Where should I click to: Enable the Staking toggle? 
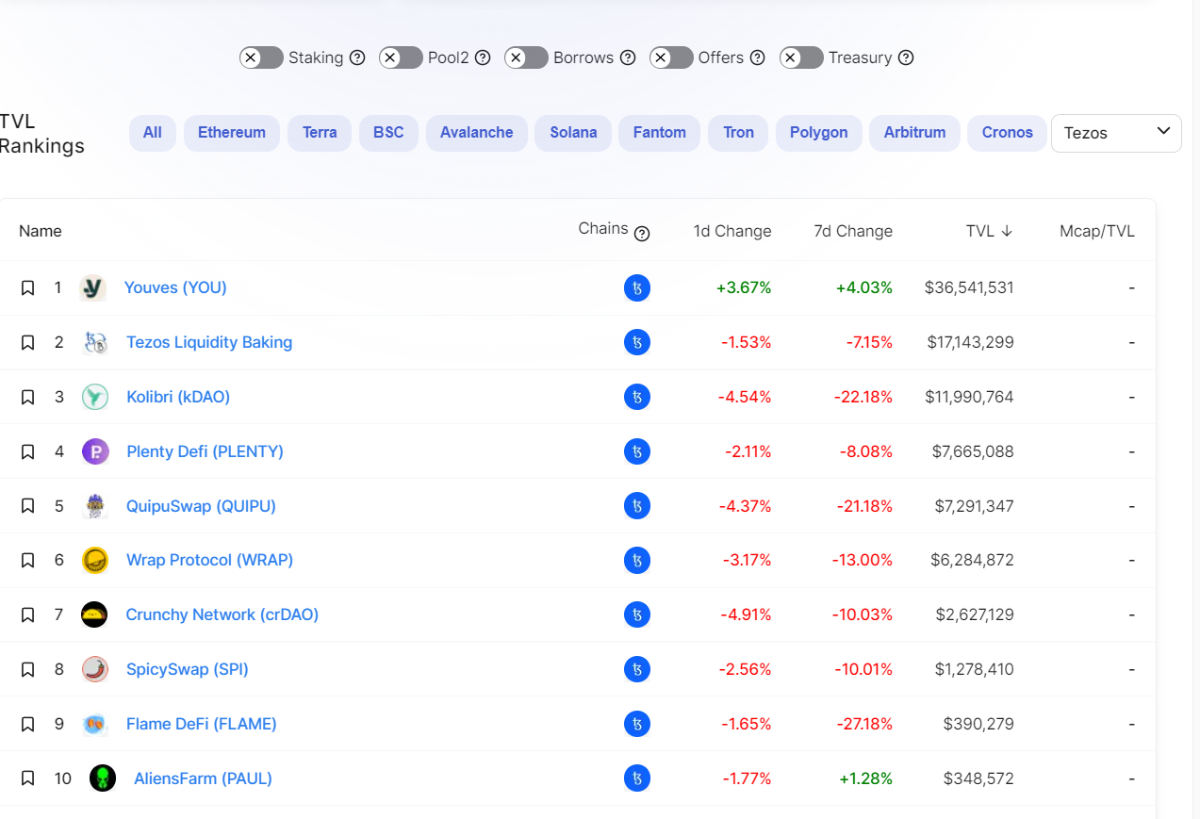pyautogui.click(x=261, y=58)
